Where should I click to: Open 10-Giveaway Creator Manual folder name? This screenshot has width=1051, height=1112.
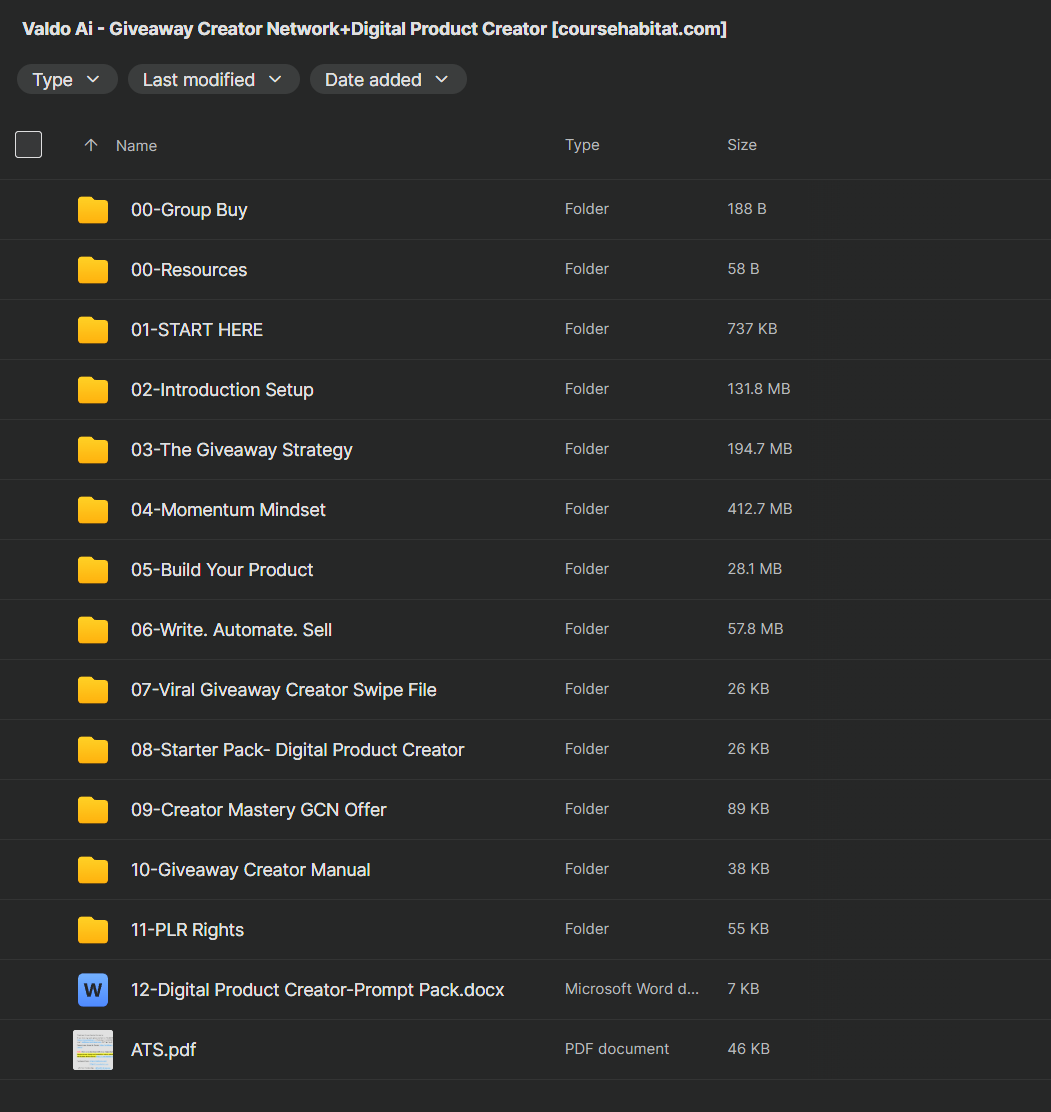(250, 870)
